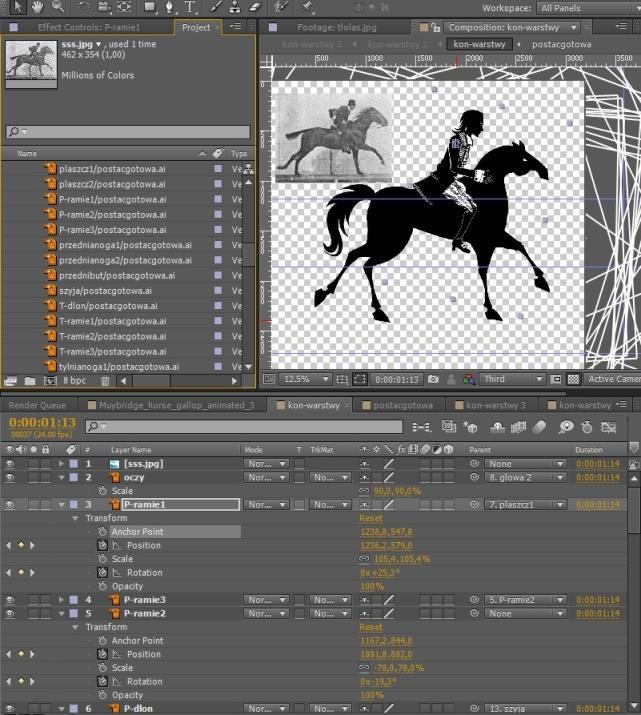Toggle Rotation stopwatch of P-ramie1
Image resolution: width=641 pixels, height=715 pixels.
103,573
